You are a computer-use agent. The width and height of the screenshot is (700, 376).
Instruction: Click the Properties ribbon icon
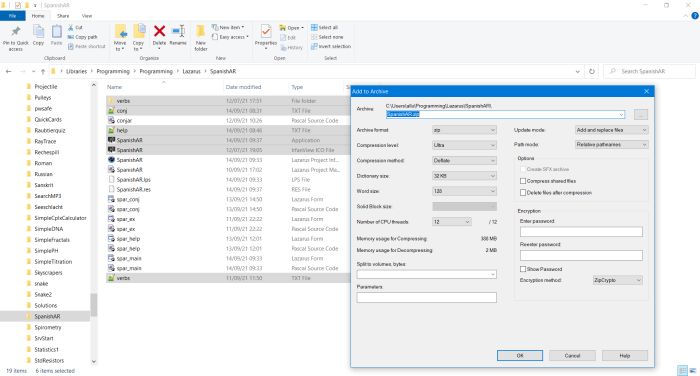point(266,32)
